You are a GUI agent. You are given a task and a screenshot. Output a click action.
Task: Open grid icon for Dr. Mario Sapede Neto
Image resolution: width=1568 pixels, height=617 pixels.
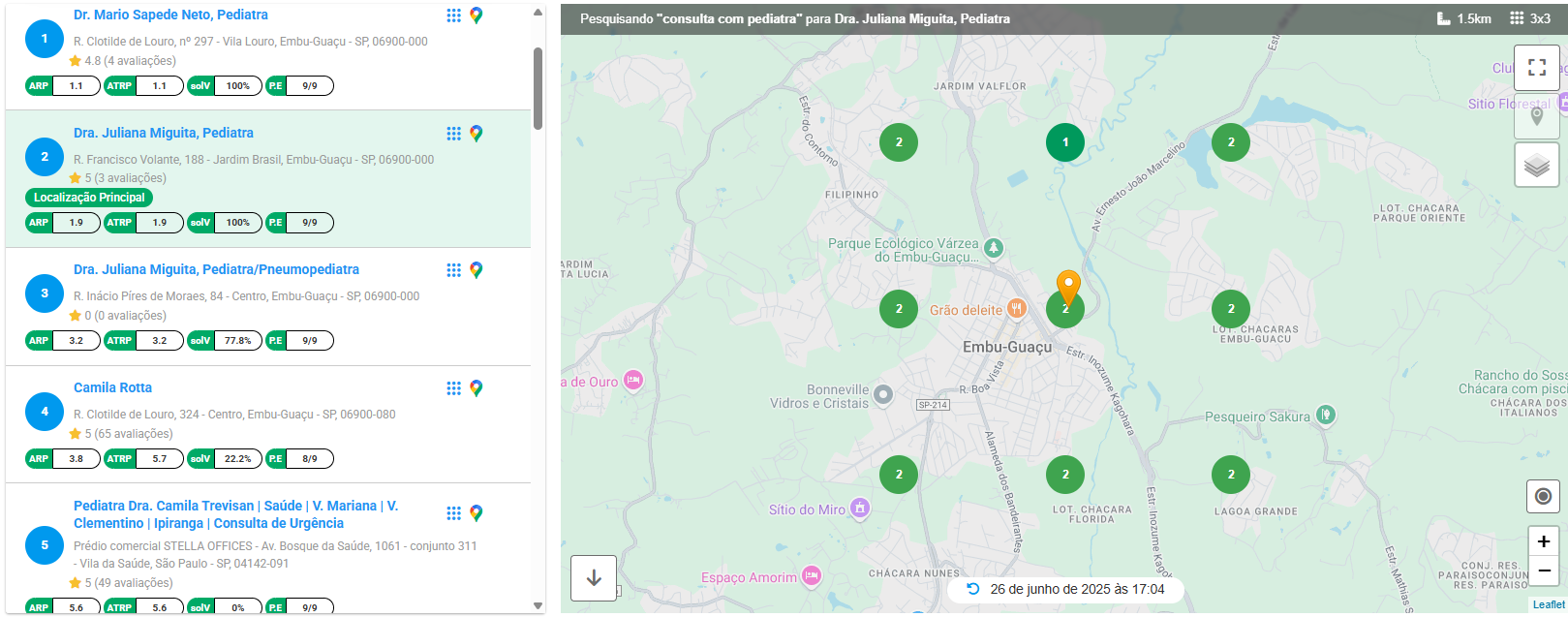(x=453, y=15)
